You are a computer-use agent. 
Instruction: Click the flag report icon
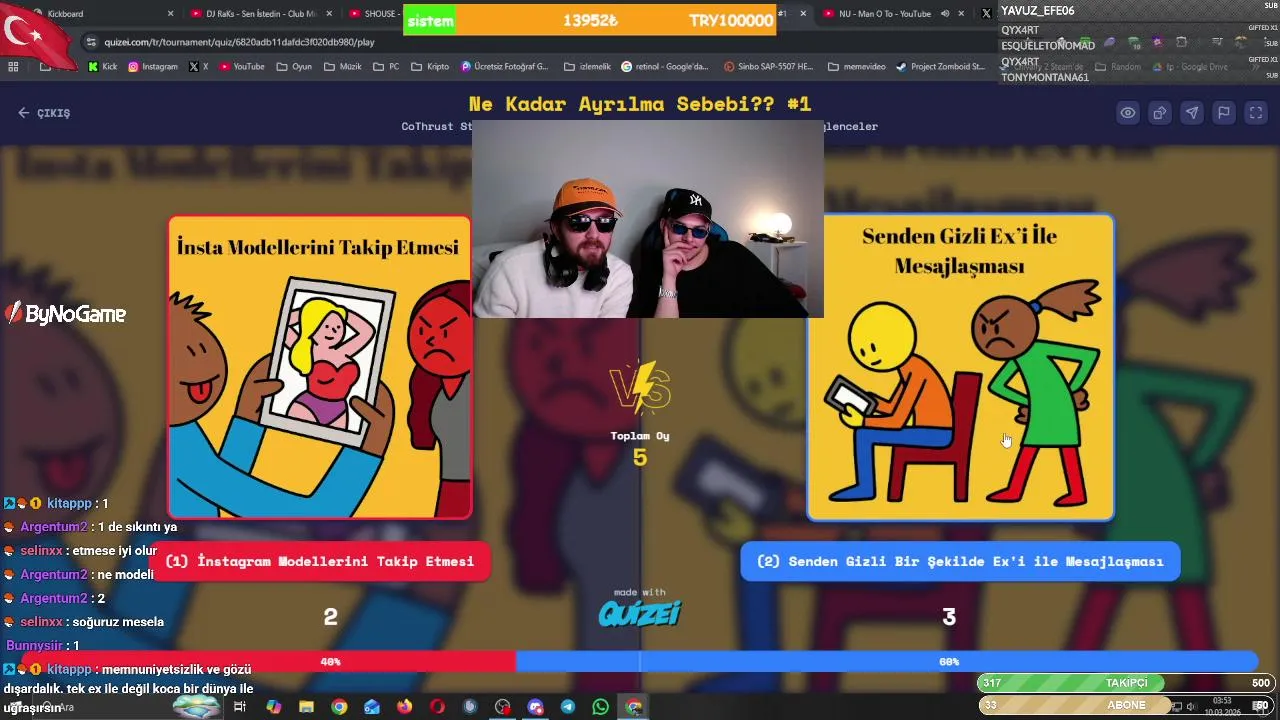(1224, 113)
